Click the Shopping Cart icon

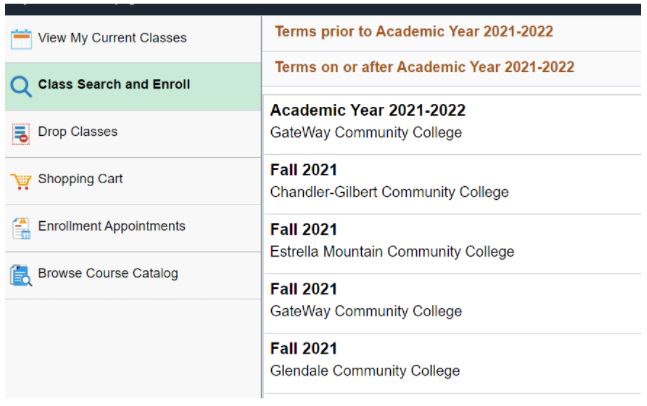coord(21,181)
